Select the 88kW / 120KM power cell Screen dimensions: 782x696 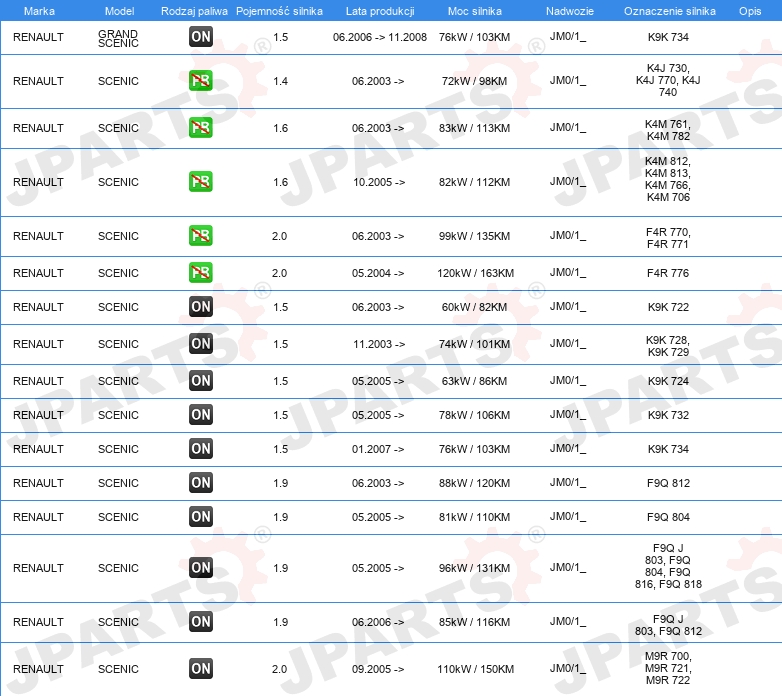click(474, 483)
